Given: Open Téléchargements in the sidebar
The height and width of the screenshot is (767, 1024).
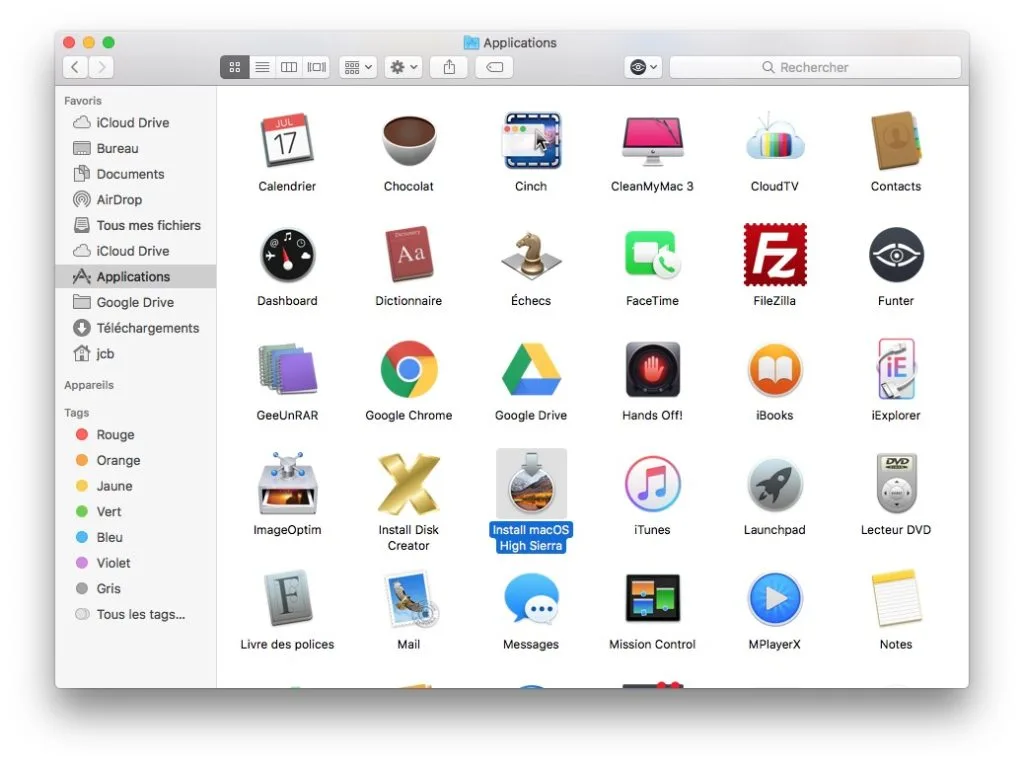Looking at the screenshot, I should [x=135, y=328].
